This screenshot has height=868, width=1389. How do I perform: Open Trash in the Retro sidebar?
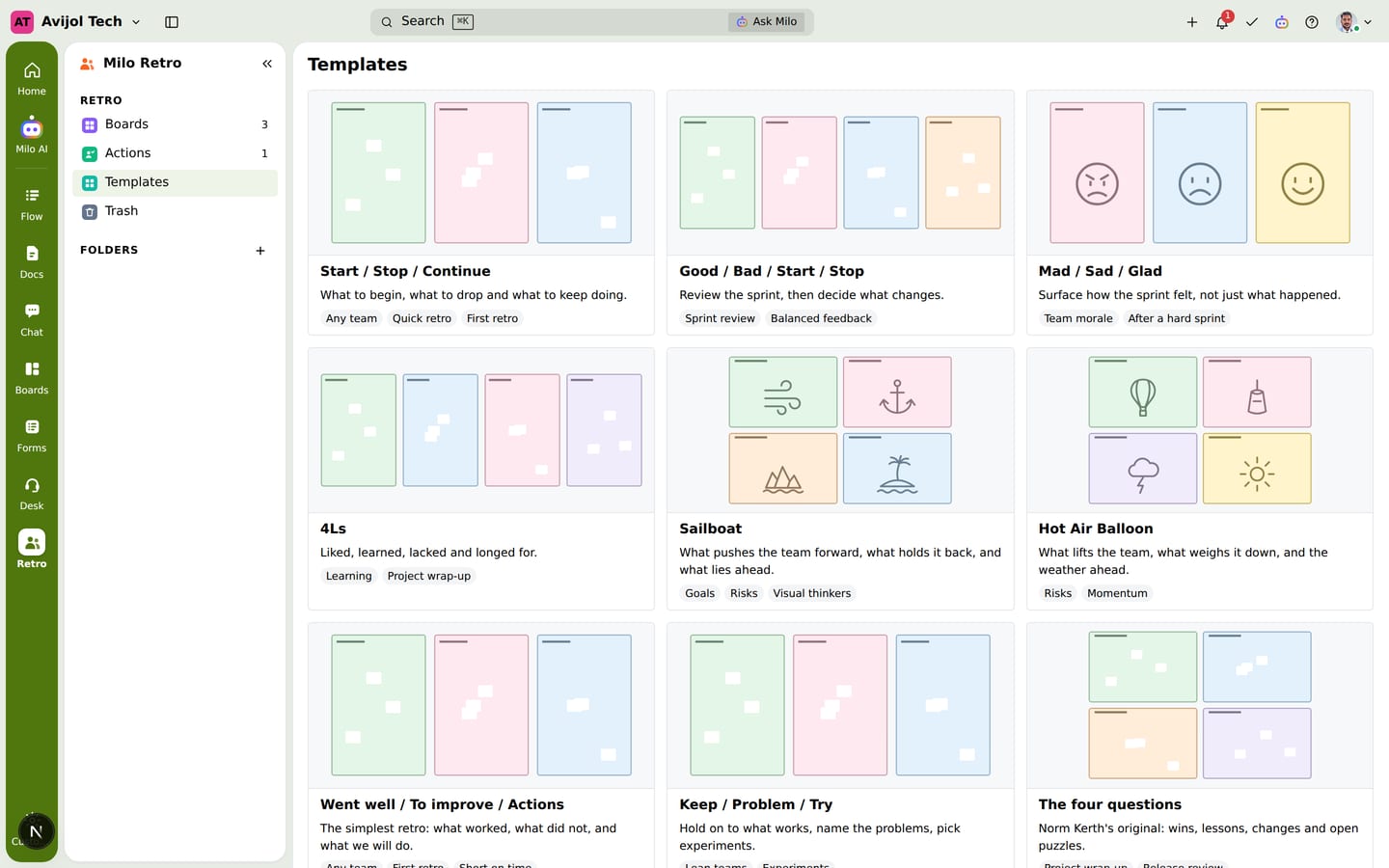pyautogui.click(x=175, y=211)
